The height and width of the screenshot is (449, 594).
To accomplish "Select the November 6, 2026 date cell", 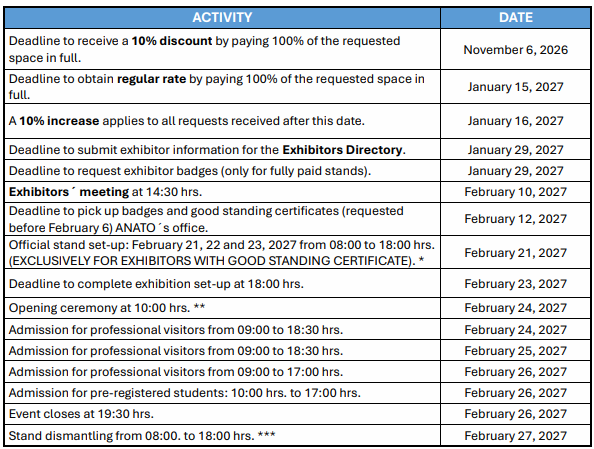I will [516, 49].
